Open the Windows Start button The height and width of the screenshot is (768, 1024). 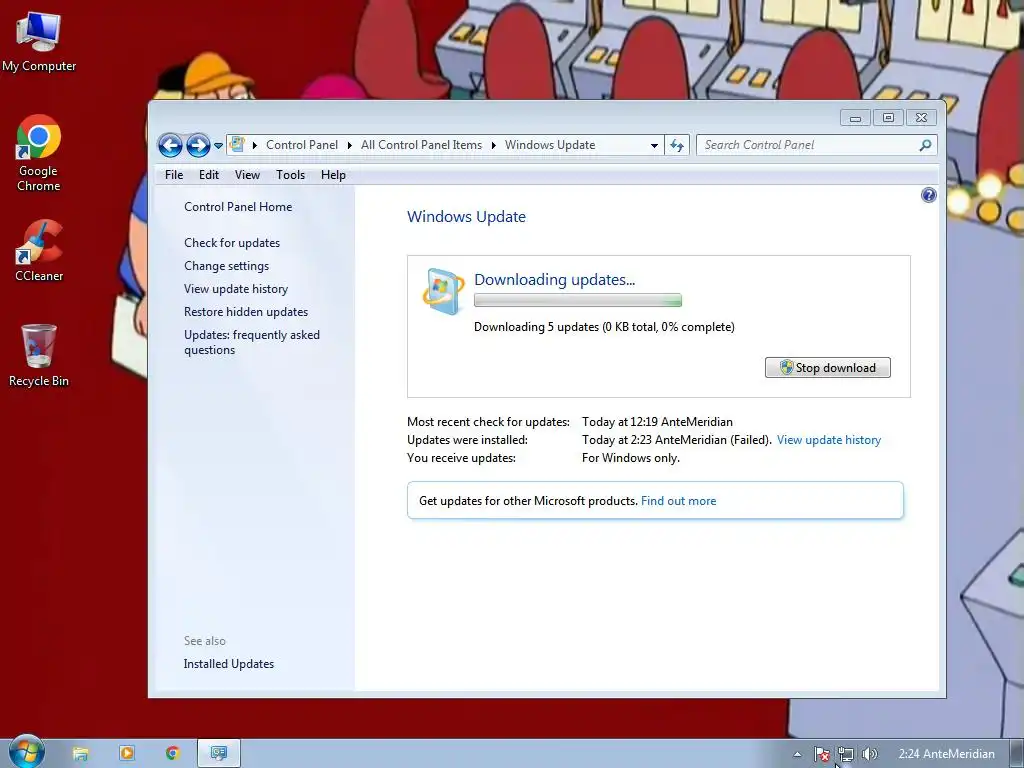click(26, 752)
